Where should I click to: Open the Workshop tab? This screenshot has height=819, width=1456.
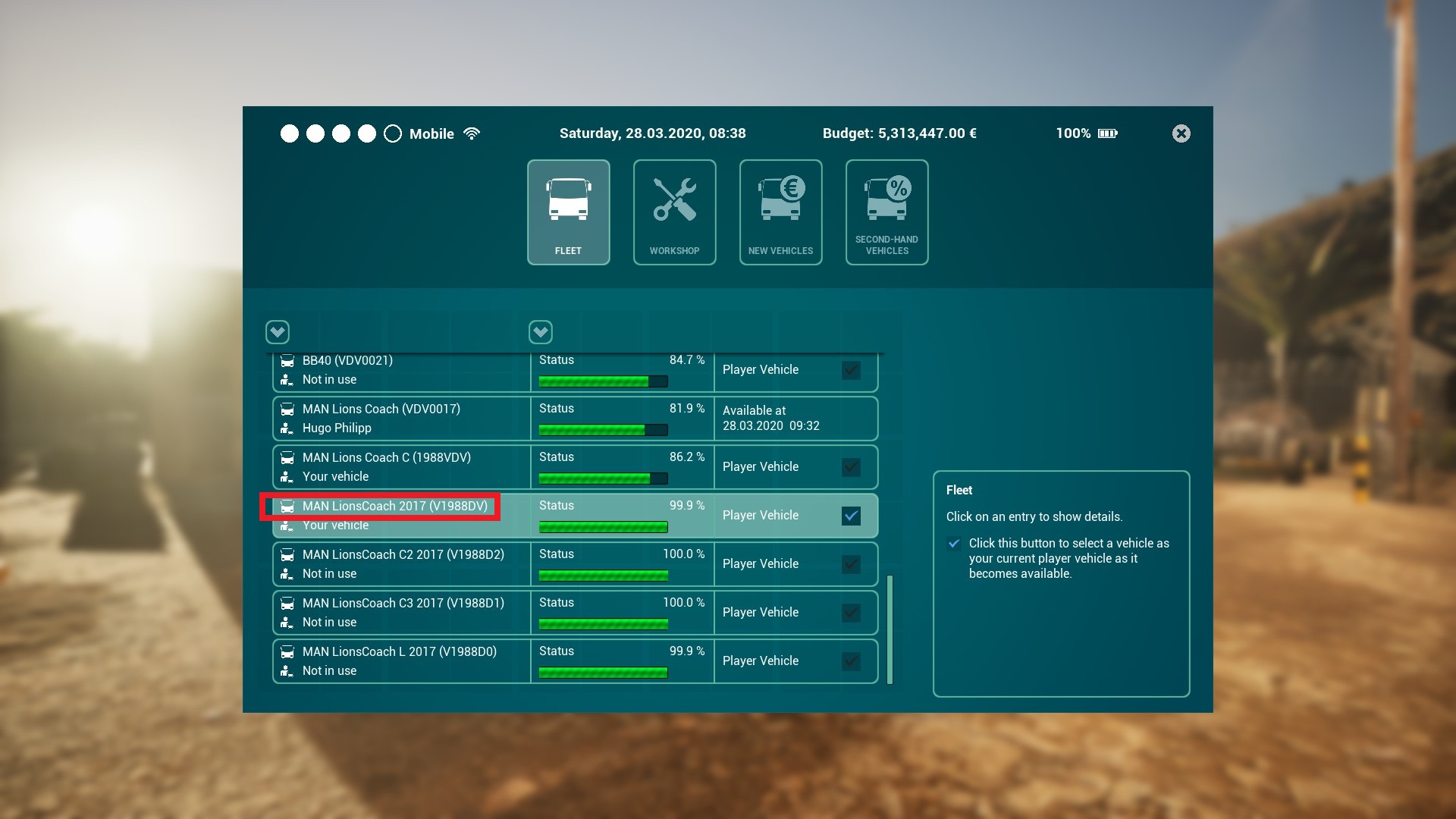pyautogui.click(x=674, y=212)
